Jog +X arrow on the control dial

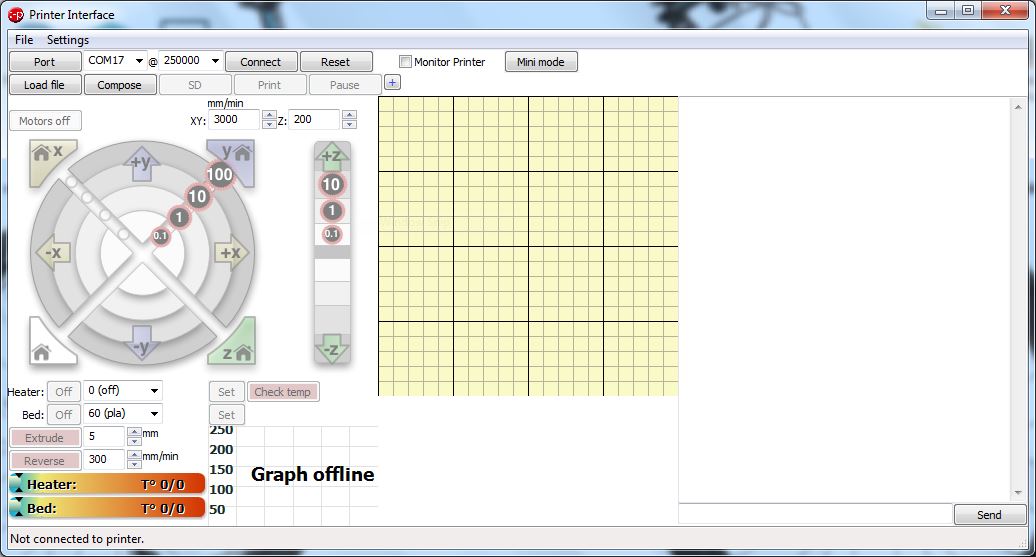click(x=231, y=253)
